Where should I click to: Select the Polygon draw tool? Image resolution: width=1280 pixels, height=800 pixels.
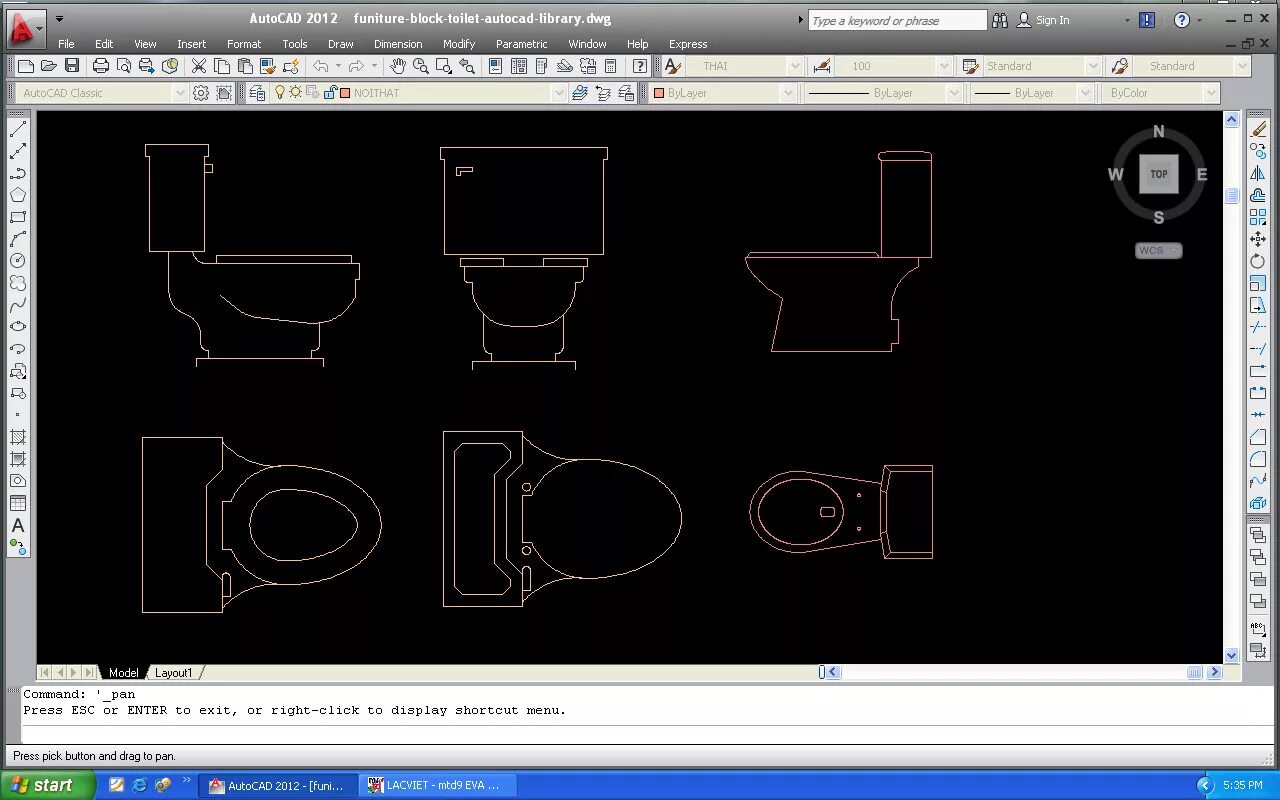coord(18,195)
